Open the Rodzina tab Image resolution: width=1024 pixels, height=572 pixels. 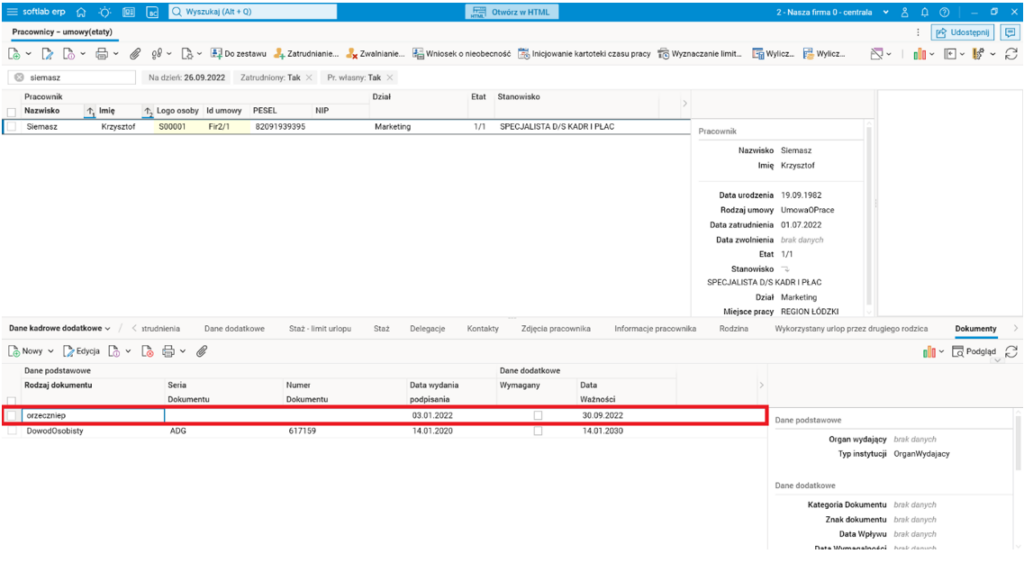click(734, 328)
